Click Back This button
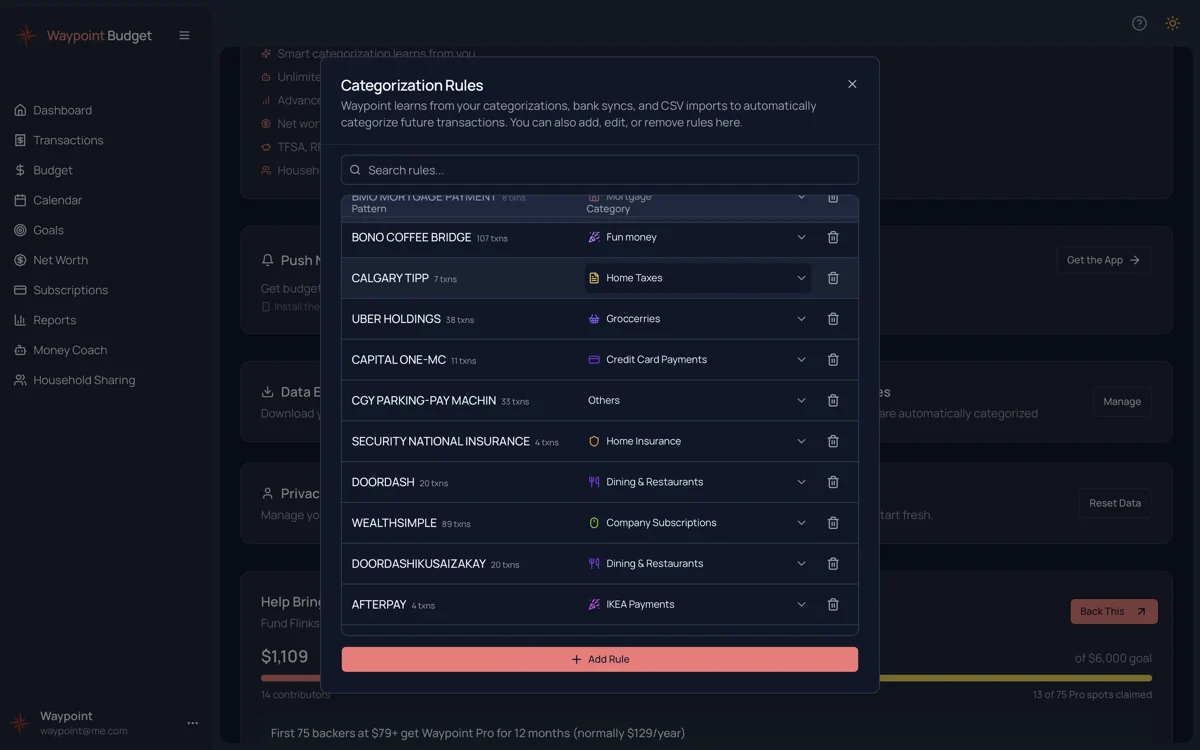This screenshot has width=1200, height=750. [1114, 611]
